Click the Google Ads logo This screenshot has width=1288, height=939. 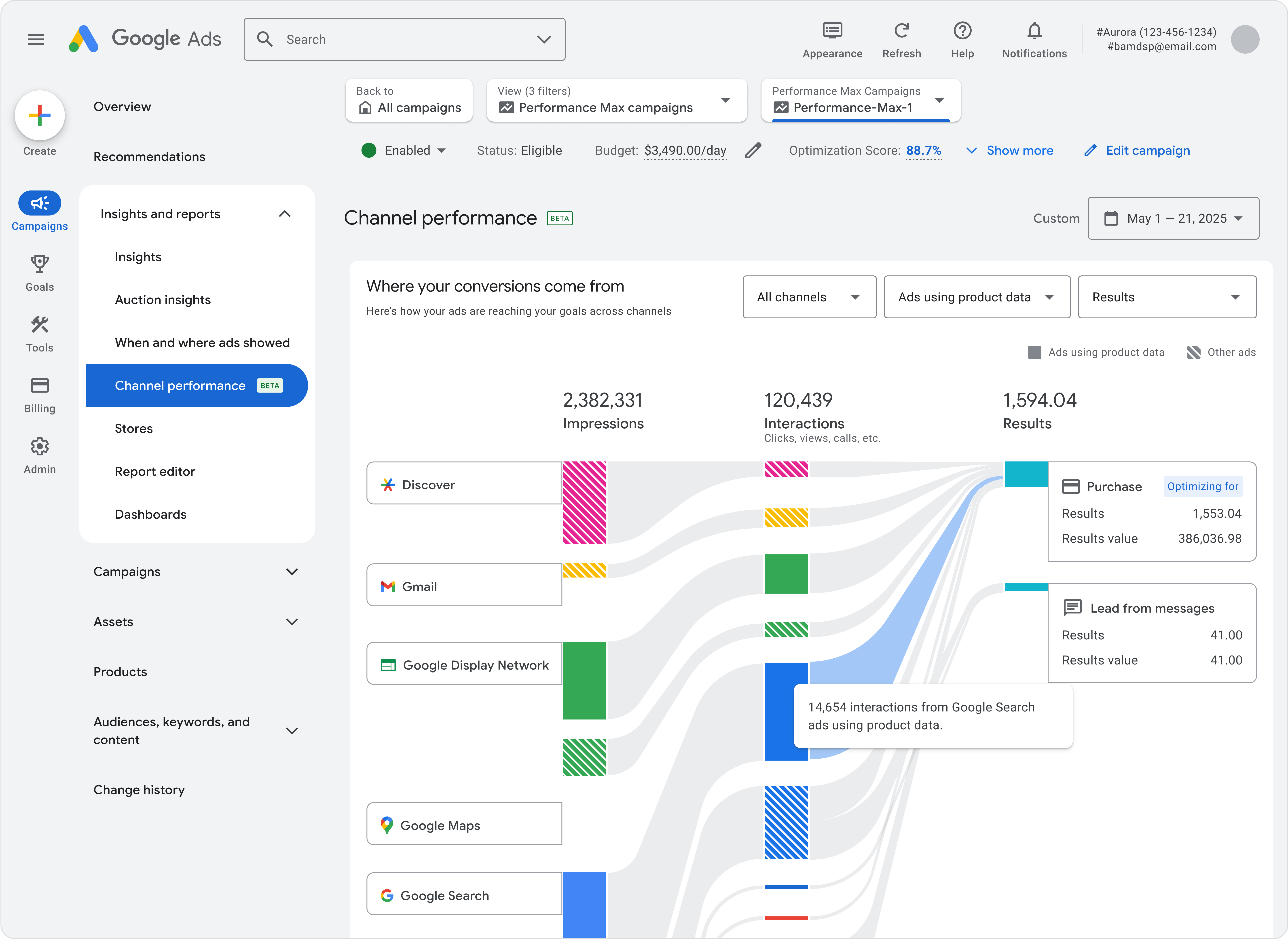(145, 39)
